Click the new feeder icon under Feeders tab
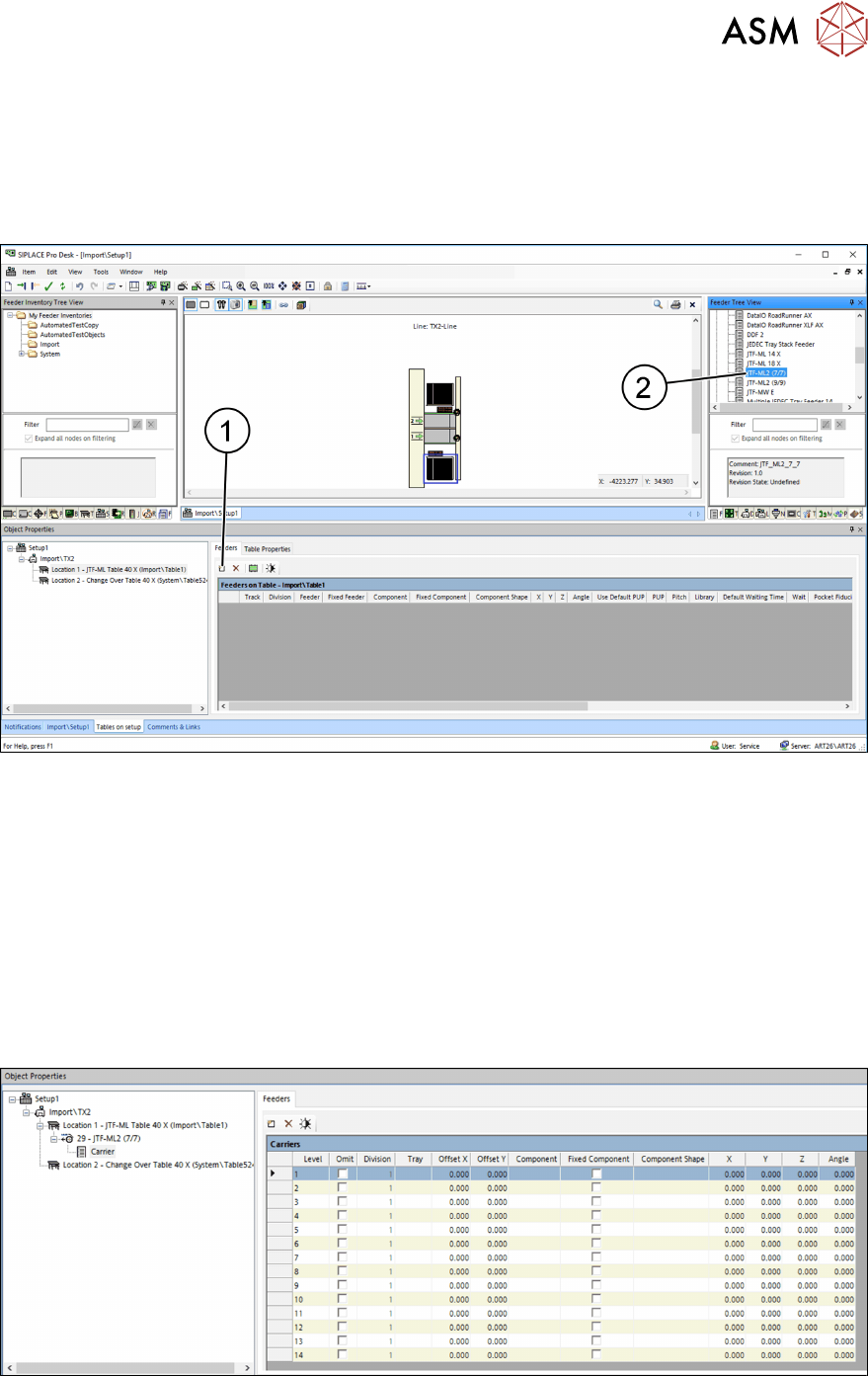This screenshot has height=1376, width=868. click(222, 568)
